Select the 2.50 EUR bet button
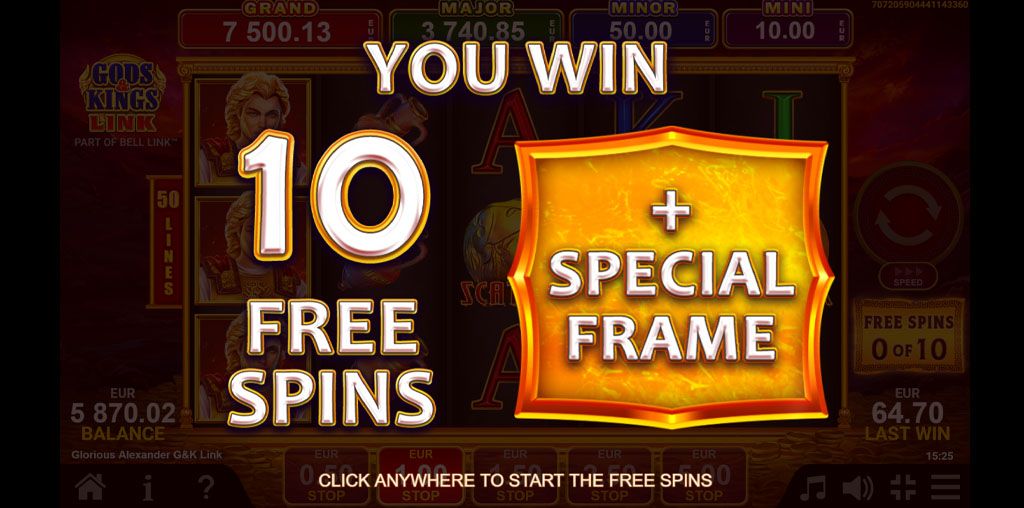Image resolution: width=1024 pixels, height=508 pixels. pyautogui.click(x=609, y=476)
